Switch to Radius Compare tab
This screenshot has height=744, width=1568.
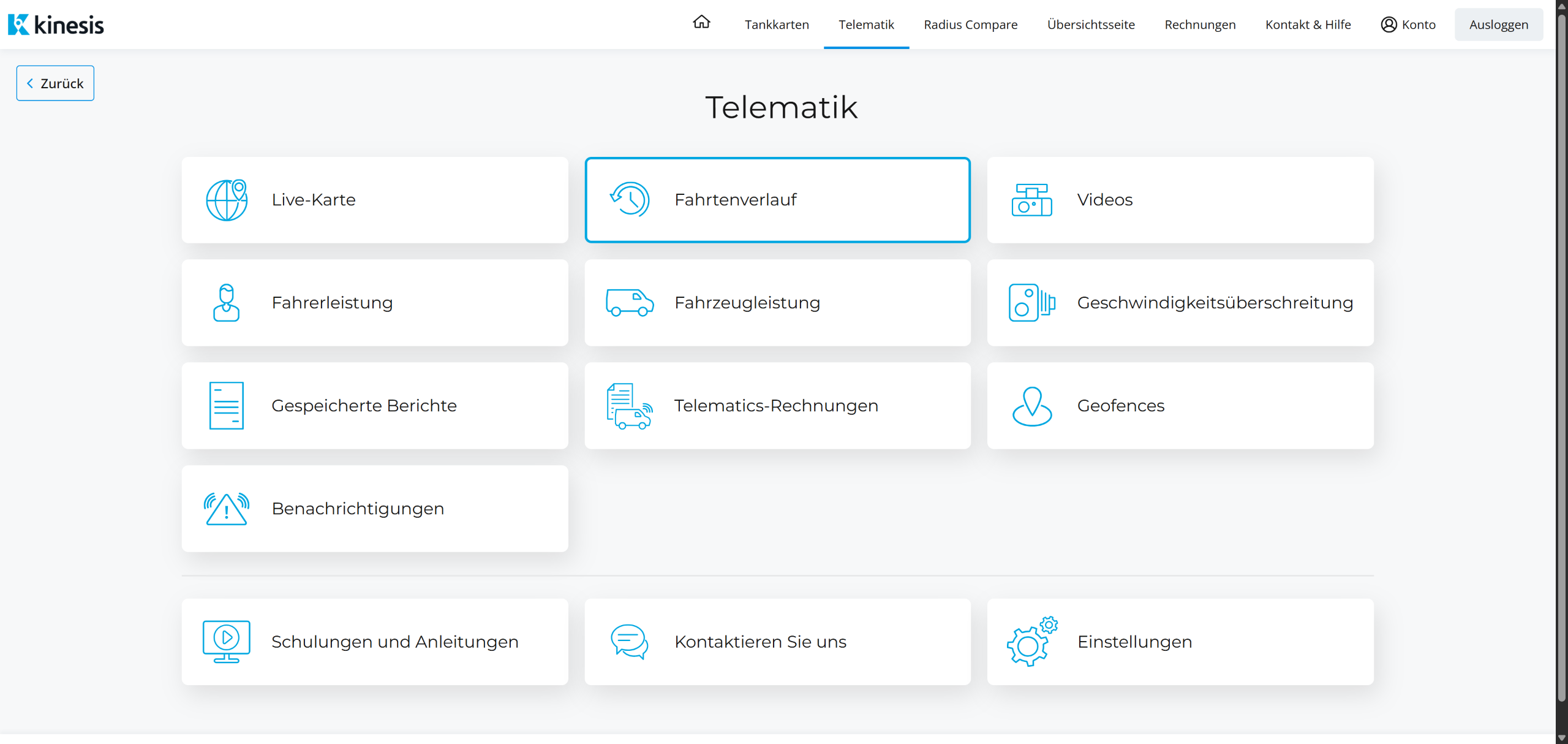970,25
